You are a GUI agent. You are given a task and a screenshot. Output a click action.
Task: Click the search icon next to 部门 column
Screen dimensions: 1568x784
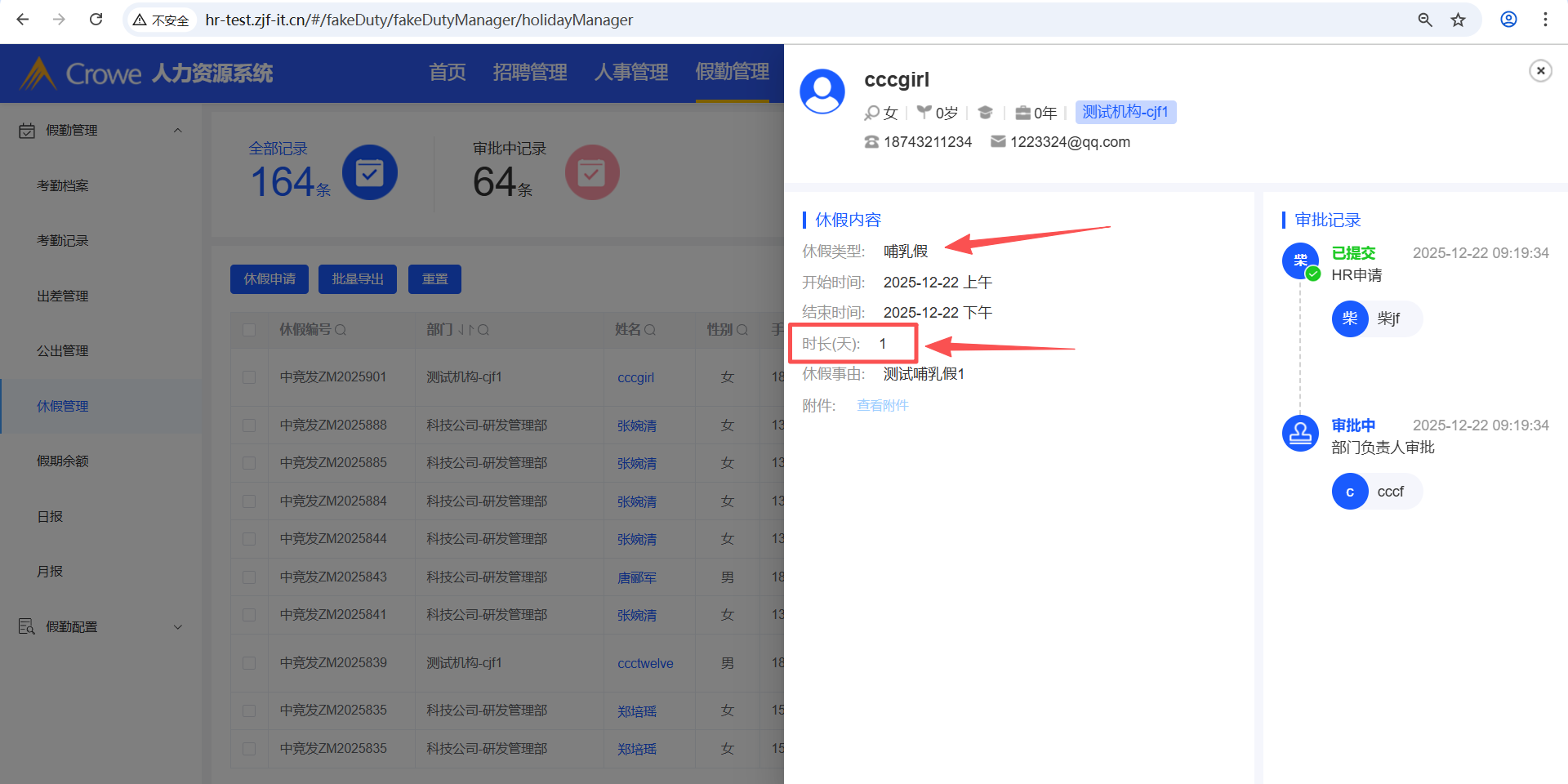[483, 330]
